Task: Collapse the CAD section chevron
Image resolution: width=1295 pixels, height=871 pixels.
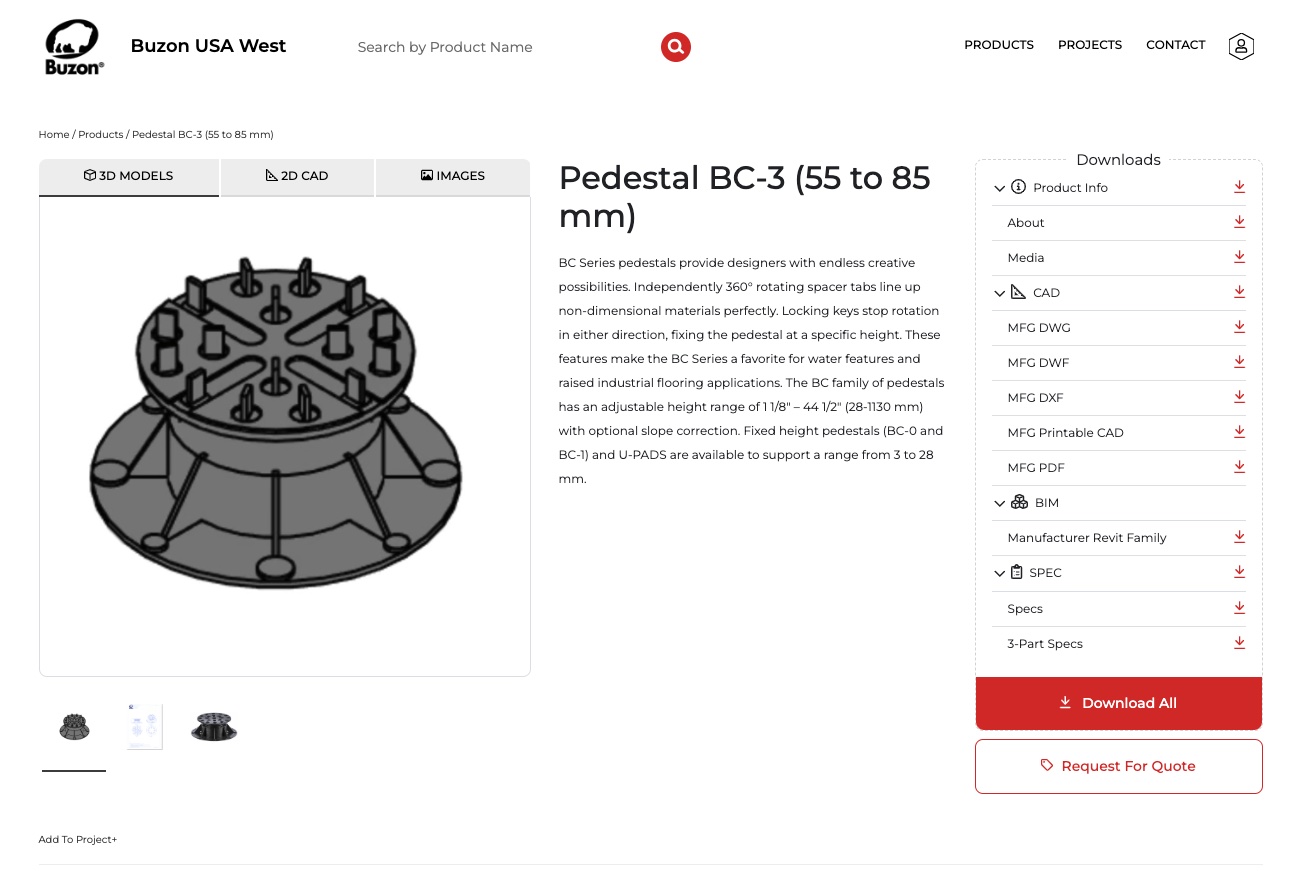Action: (999, 293)
